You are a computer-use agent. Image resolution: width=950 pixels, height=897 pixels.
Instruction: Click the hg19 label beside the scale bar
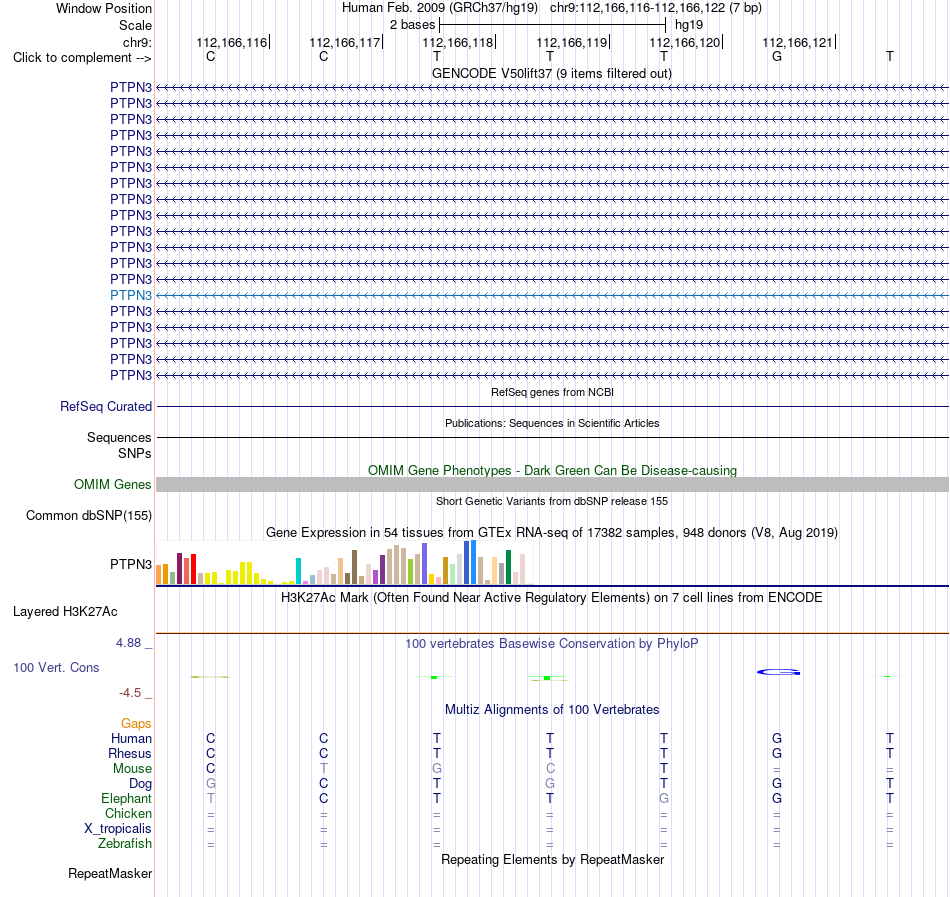click(x=689, y=25)
